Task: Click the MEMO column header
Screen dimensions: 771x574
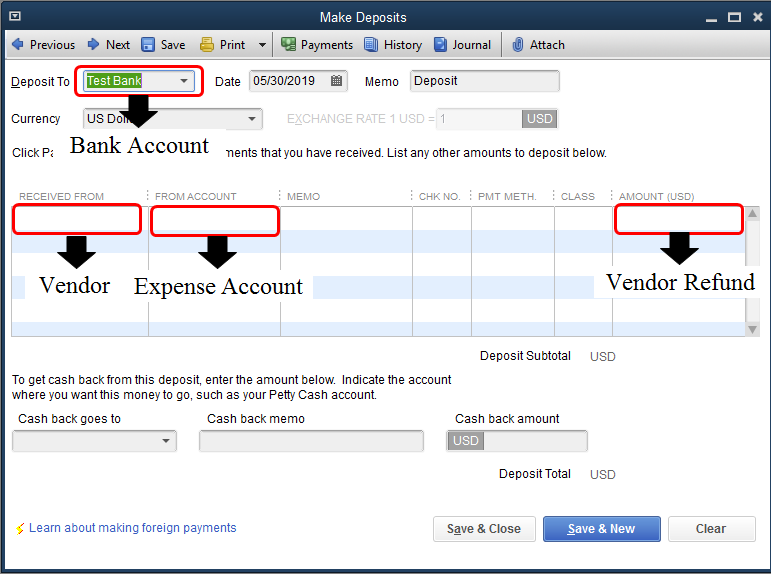Action: point(303,196)
